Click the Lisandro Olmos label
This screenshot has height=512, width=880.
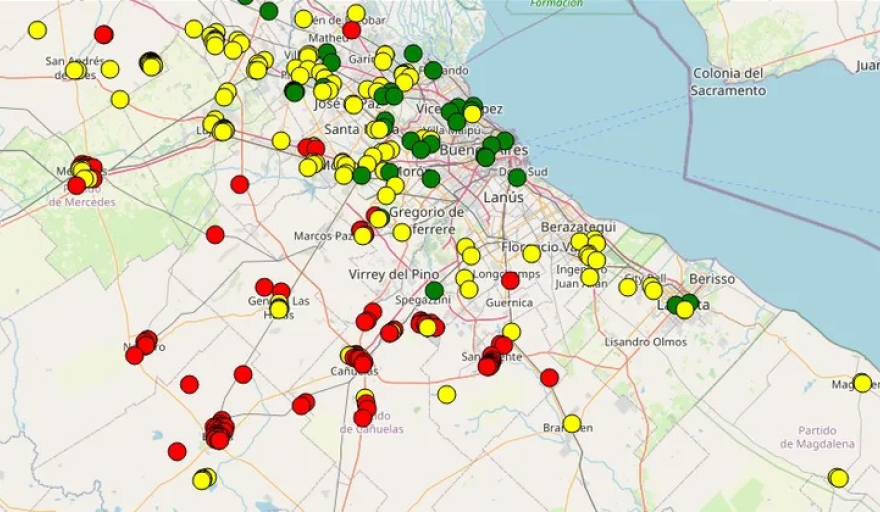click(646, 342)
